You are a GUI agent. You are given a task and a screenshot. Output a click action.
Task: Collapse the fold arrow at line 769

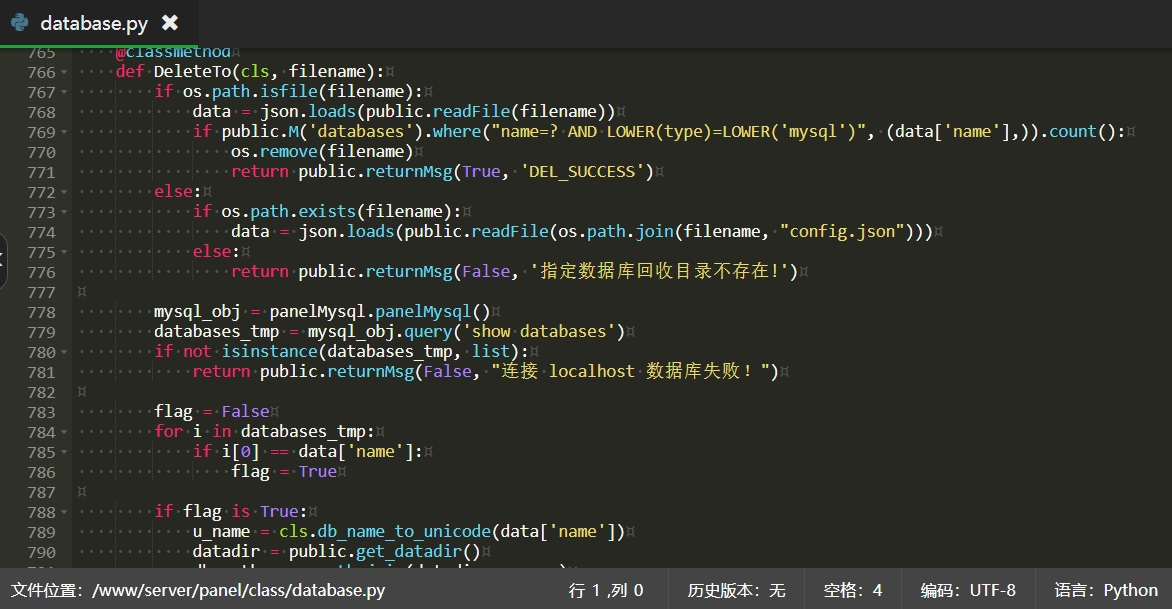coord(64,132)
